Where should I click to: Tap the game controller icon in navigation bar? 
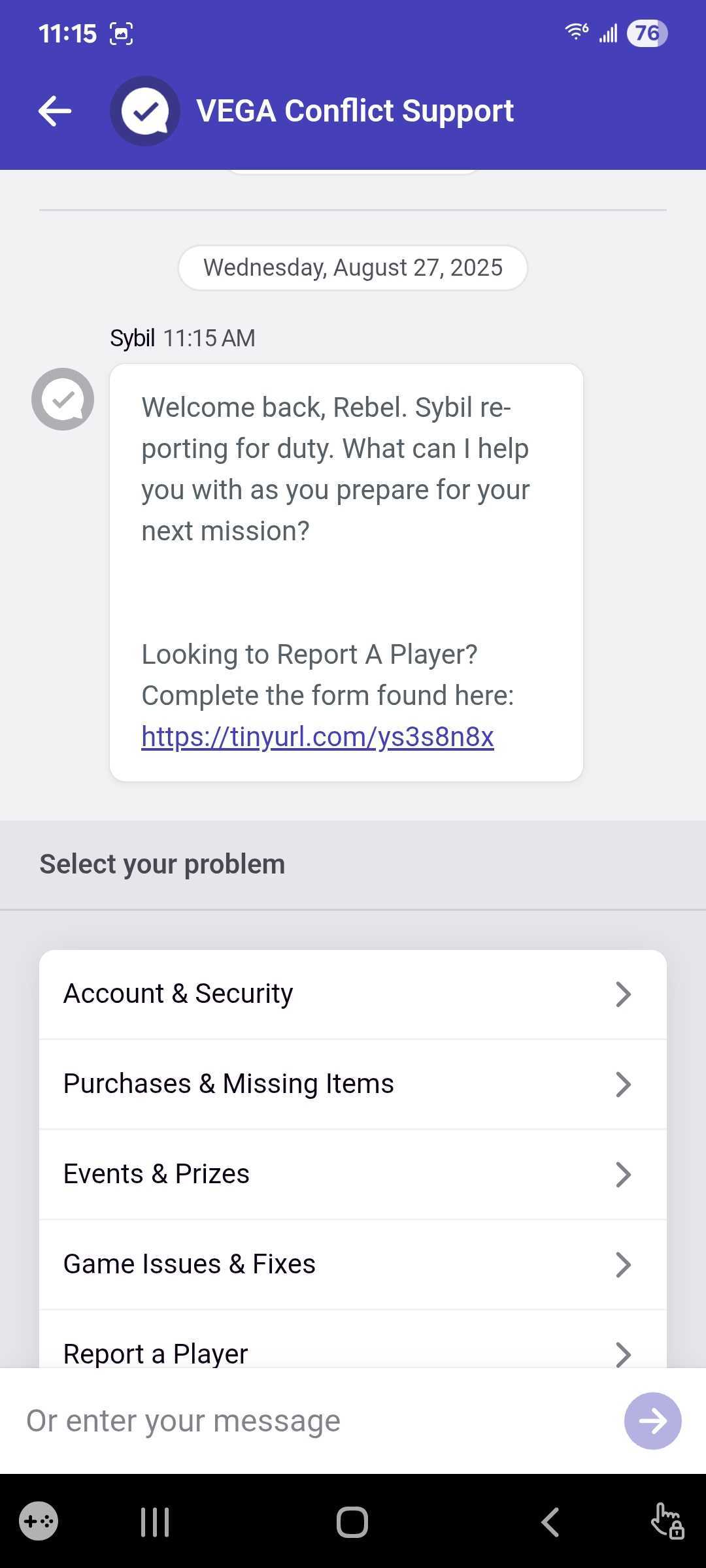[x=39, y=1522]
